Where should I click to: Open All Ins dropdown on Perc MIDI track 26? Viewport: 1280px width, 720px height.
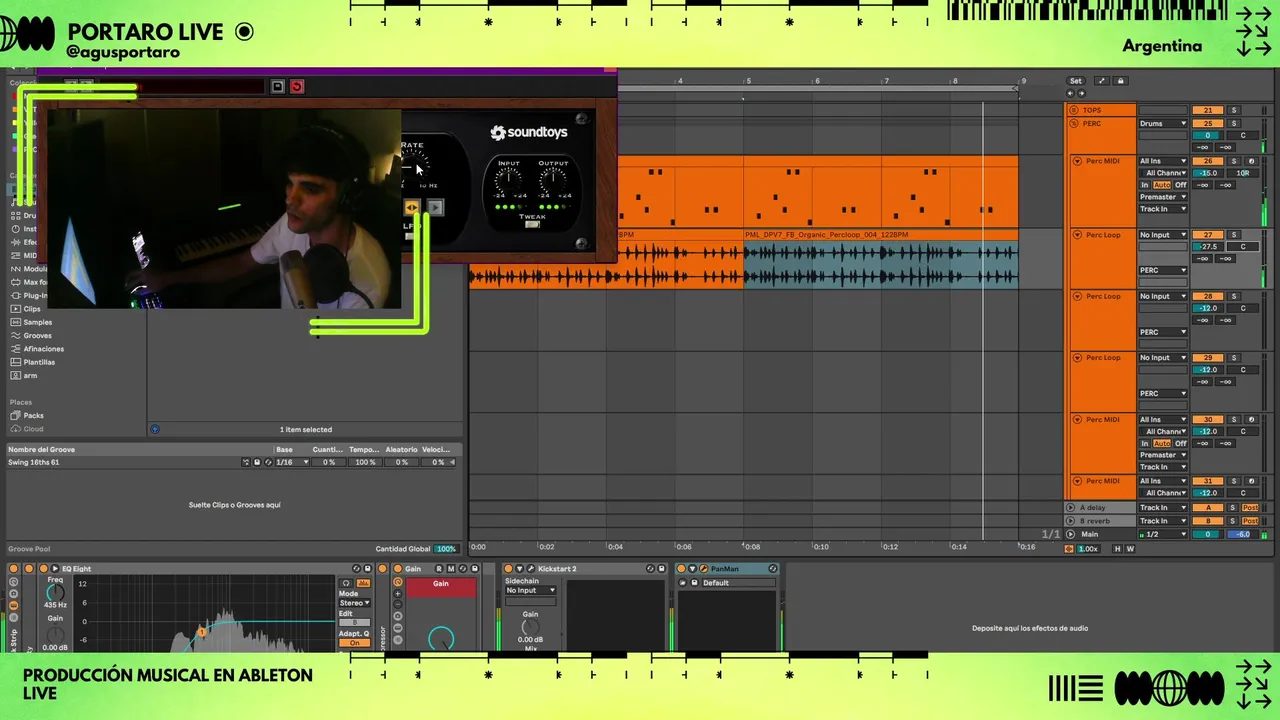[x=1163, y=161]
